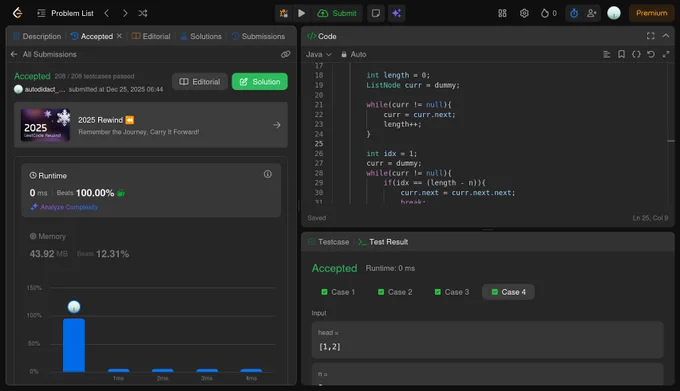680x391 pixels.
Task: Go back to All Submissions
Action: (43, 54)
